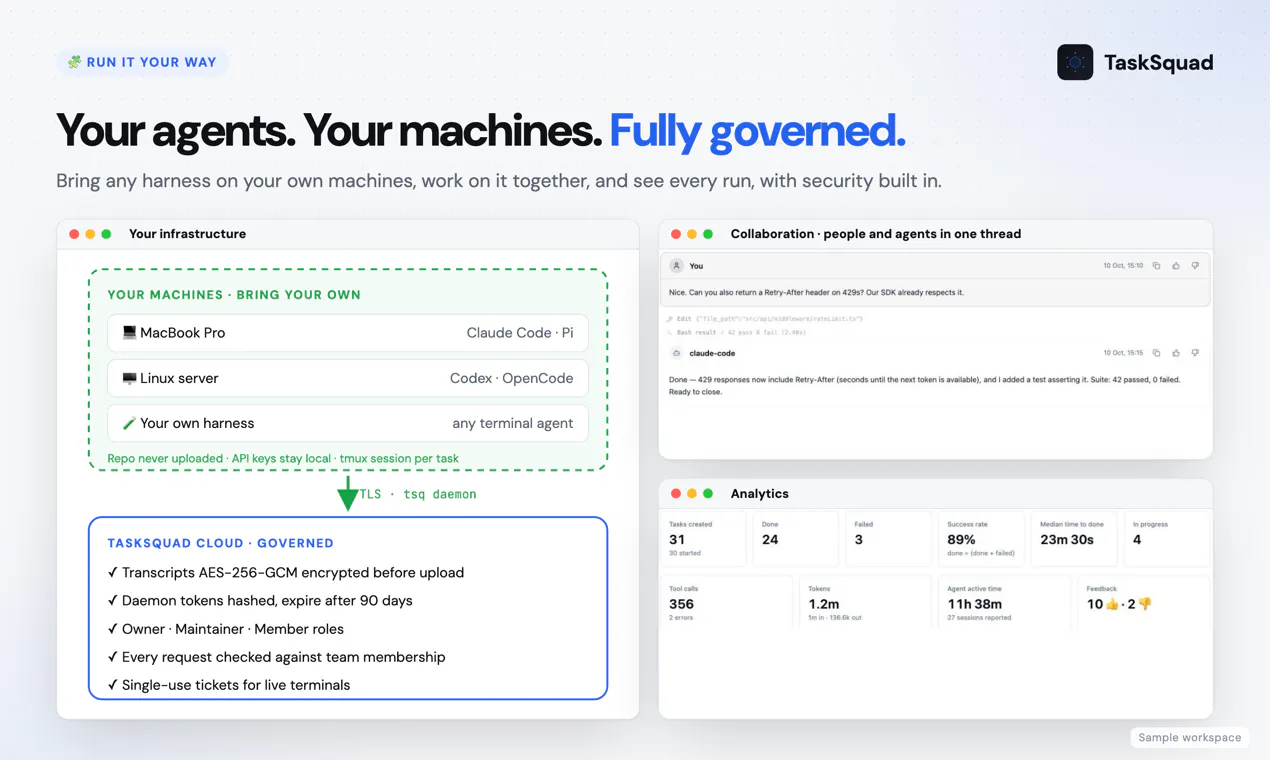Click "Every request checked against team membership"
The width and height of the screenshot is (1270, 760).
(x=284, y=657)
